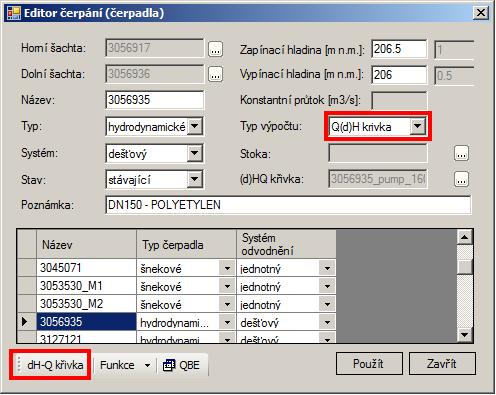The height and width of the screenshot is (395, 496).
Task: Click the (d)HQ křivka field 3056935_pump
Action: [x=378, y=179]
